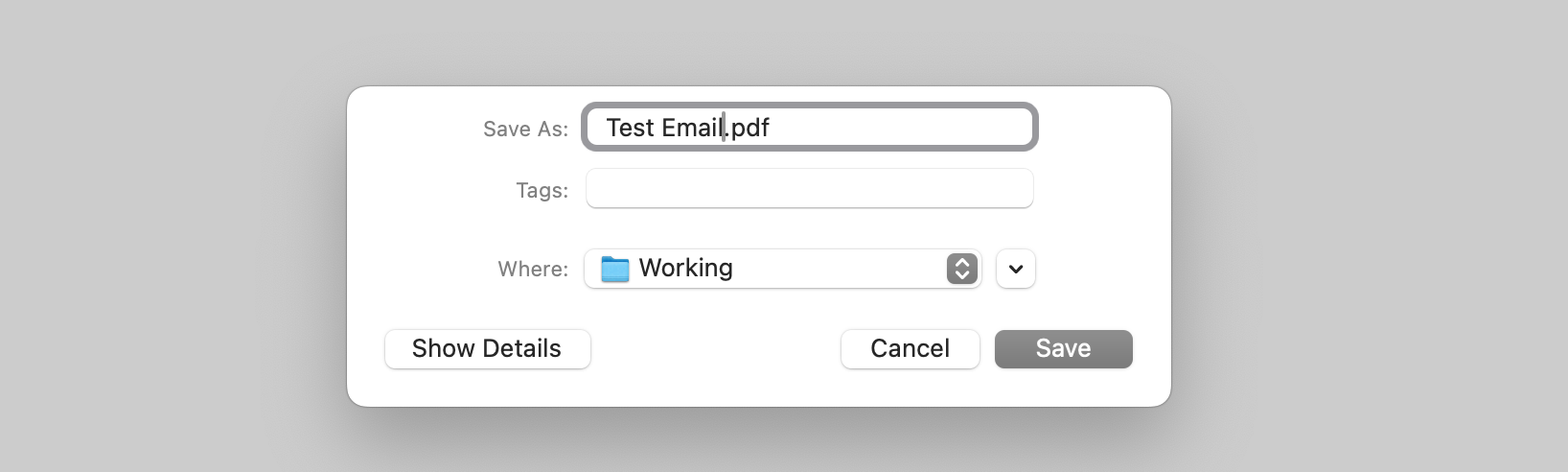Focus the Tags input field
This screenshot has height=472, width=1568.
click(x=810, y=188)
